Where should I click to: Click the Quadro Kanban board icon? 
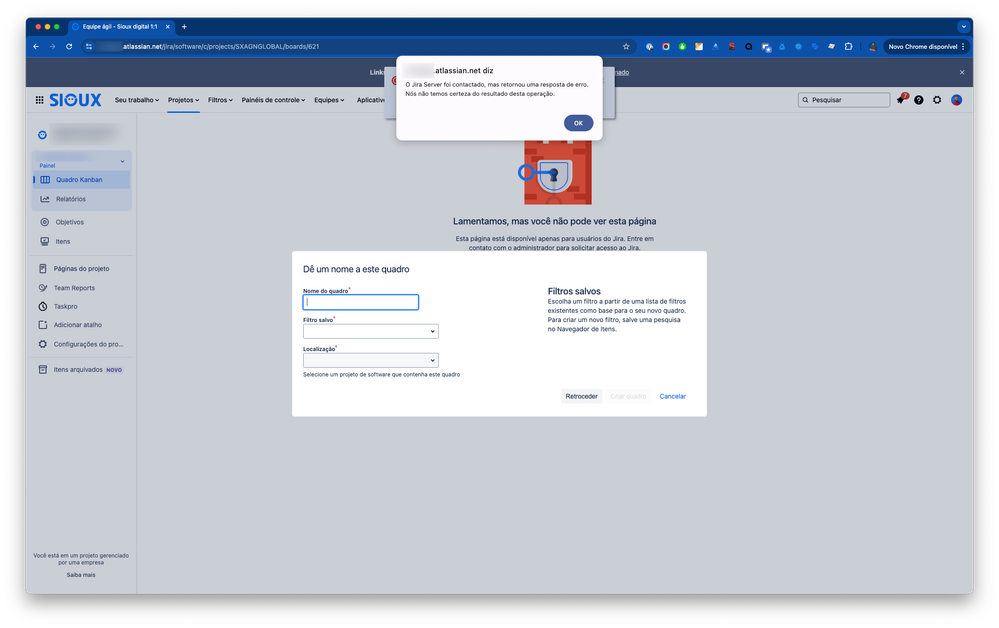[45, 180]
